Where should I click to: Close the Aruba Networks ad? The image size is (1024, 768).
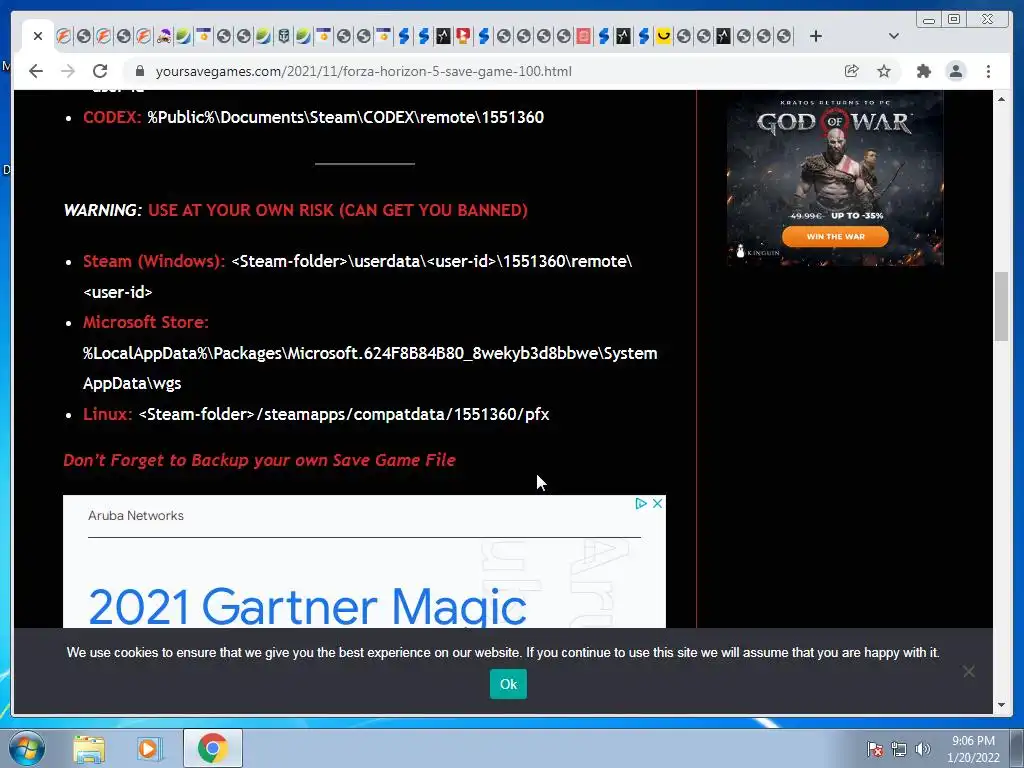658,504
